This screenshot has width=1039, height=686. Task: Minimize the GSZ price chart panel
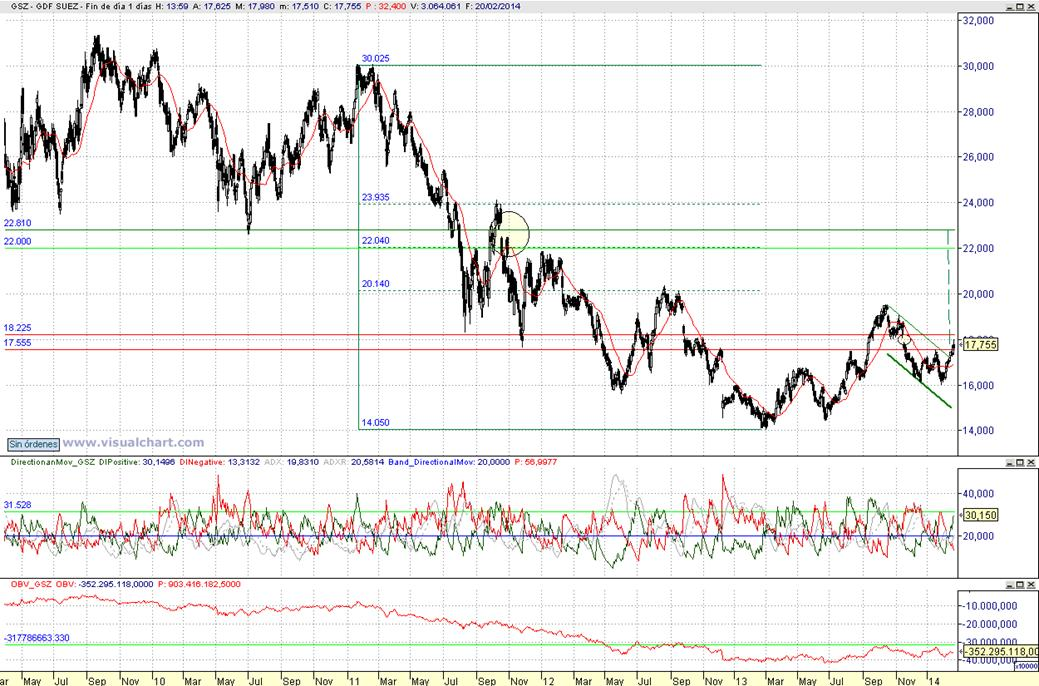pos(1009,7)
